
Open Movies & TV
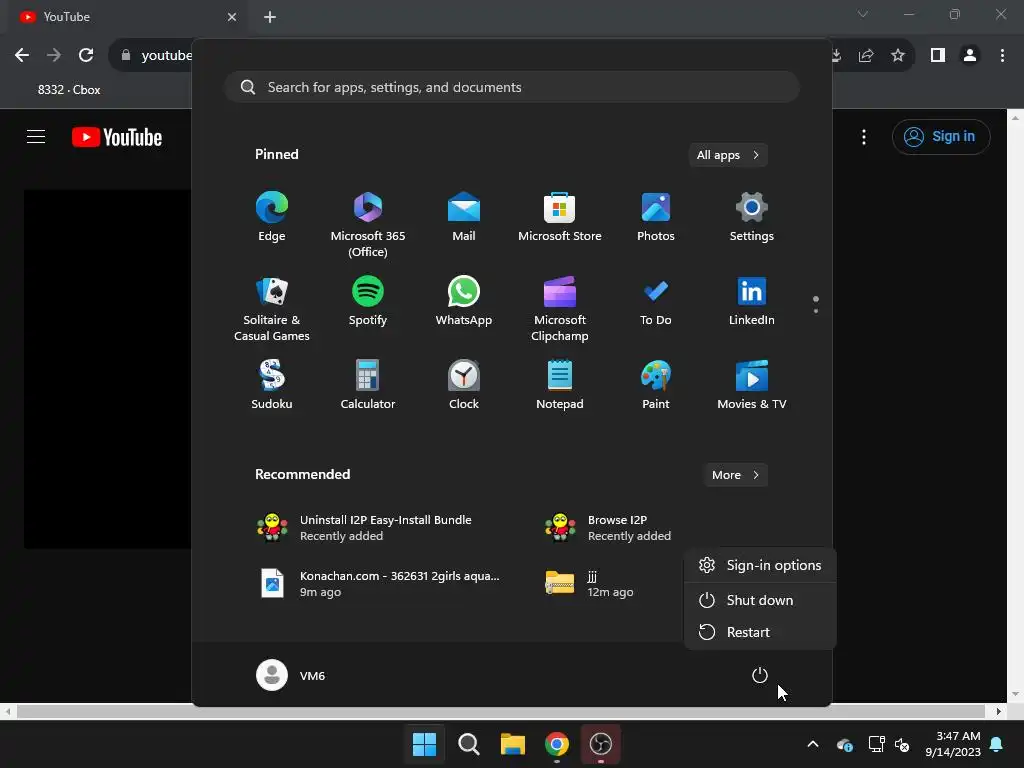752,385
